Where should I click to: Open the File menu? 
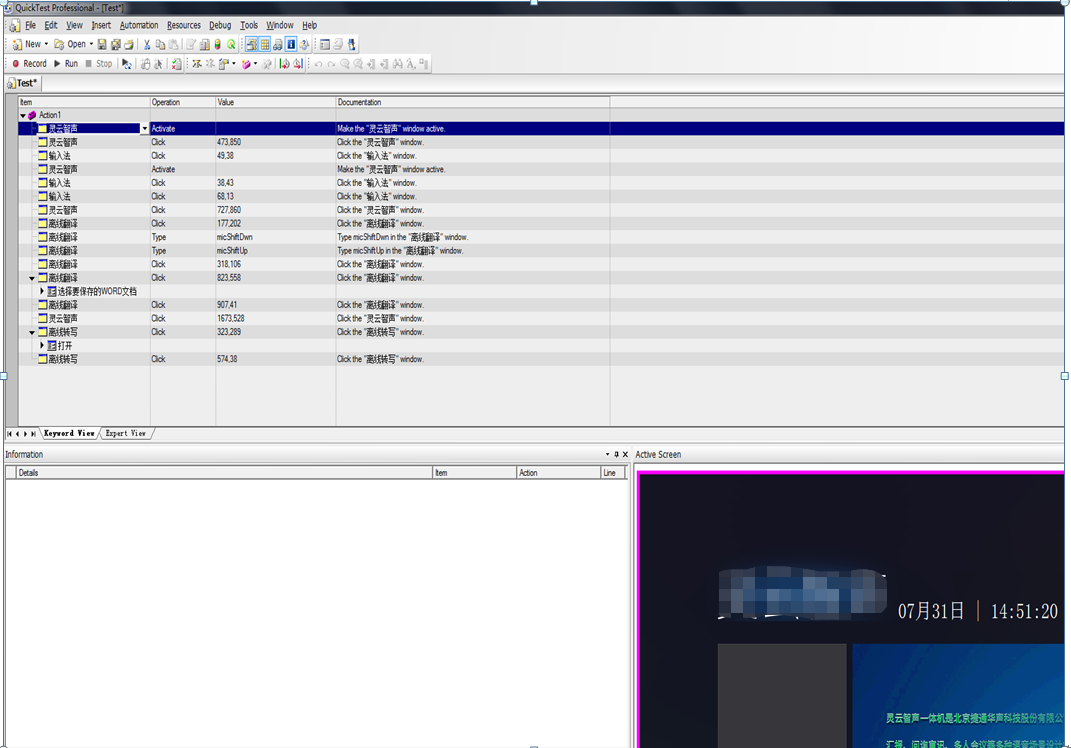(31, 25)
